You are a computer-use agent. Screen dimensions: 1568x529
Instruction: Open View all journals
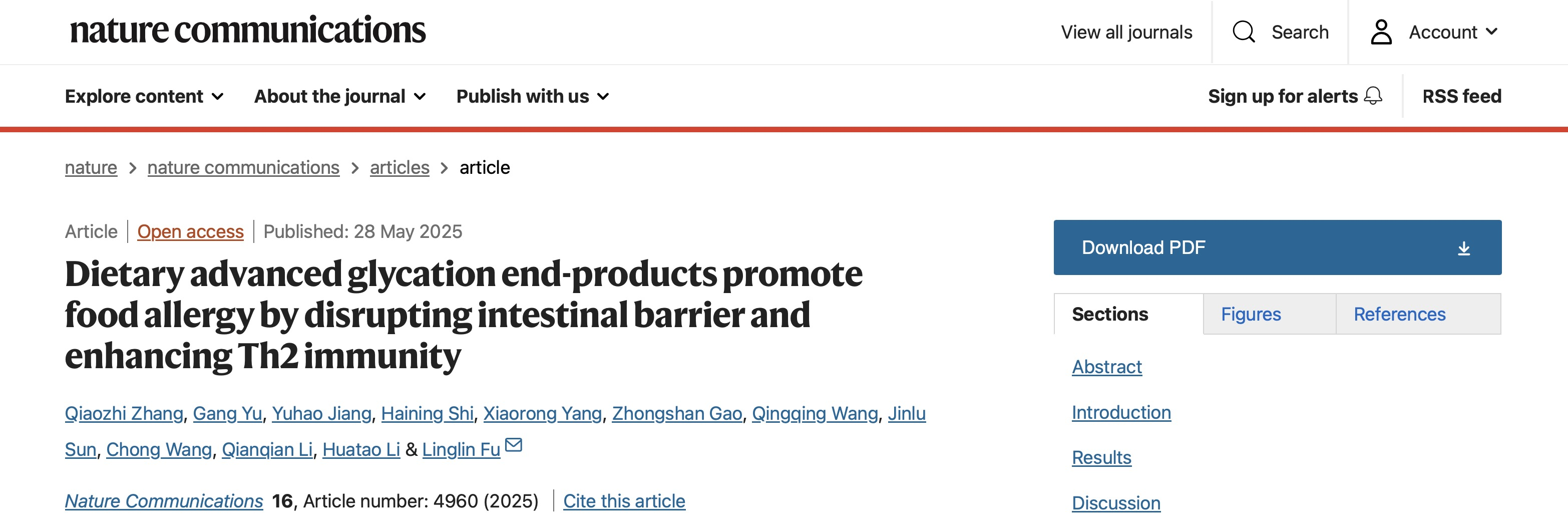click(1126, 32)
